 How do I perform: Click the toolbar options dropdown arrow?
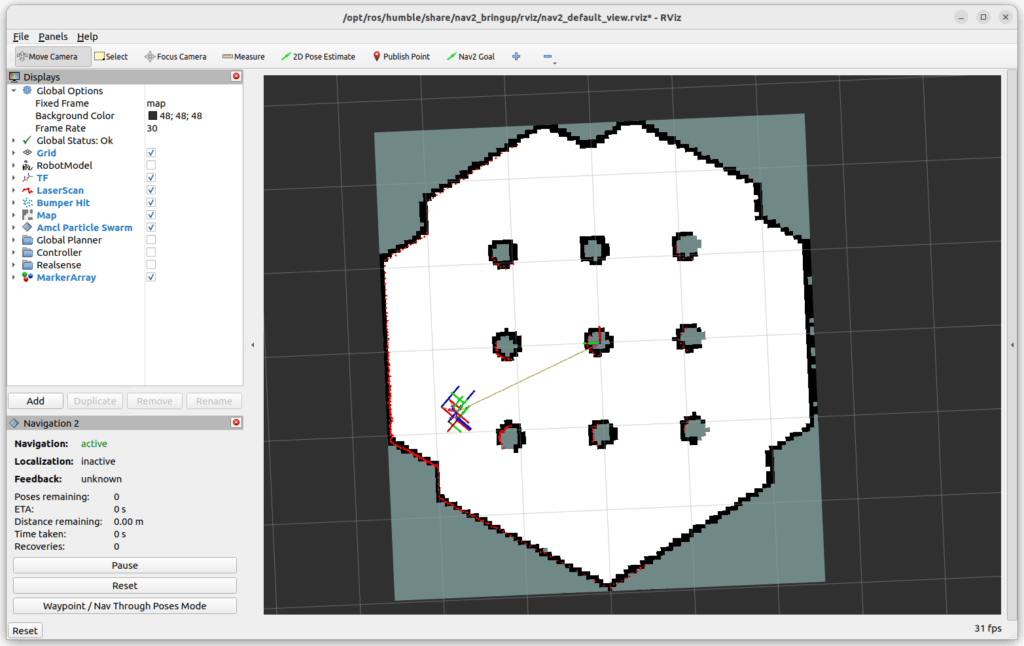pos(554,63)
